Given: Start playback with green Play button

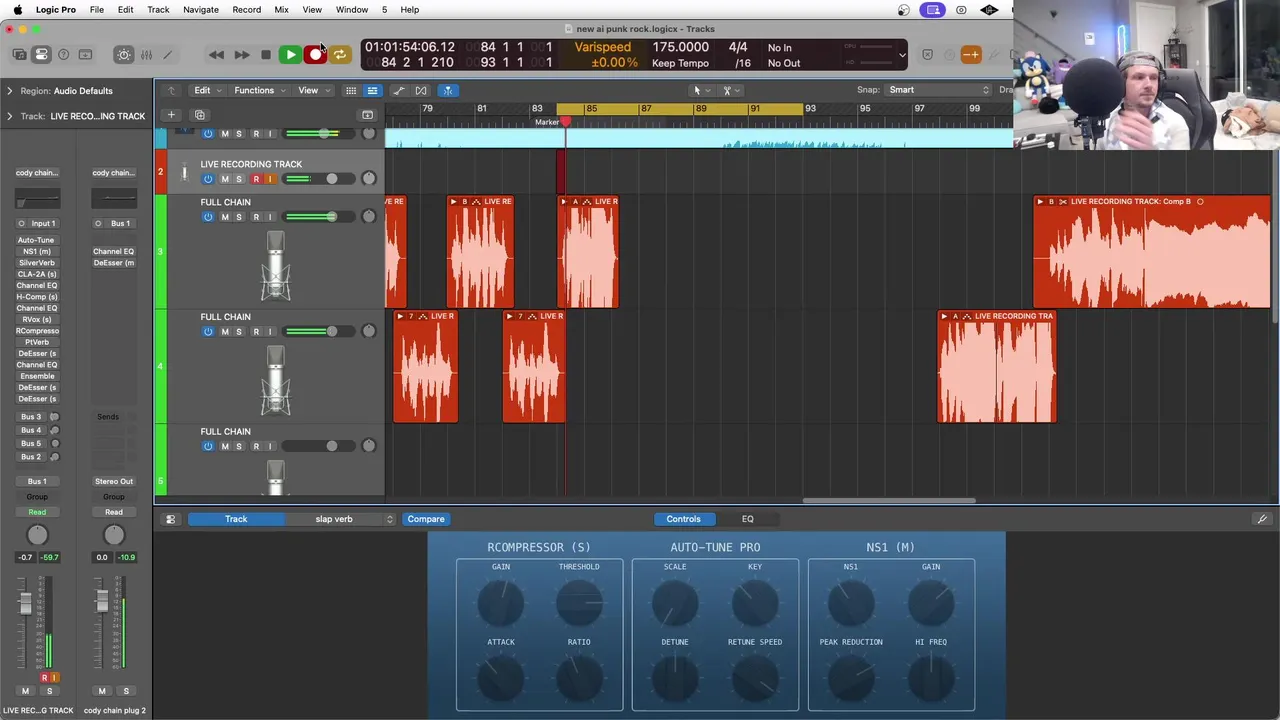Looking at the screenshot, I should point(290,55).
